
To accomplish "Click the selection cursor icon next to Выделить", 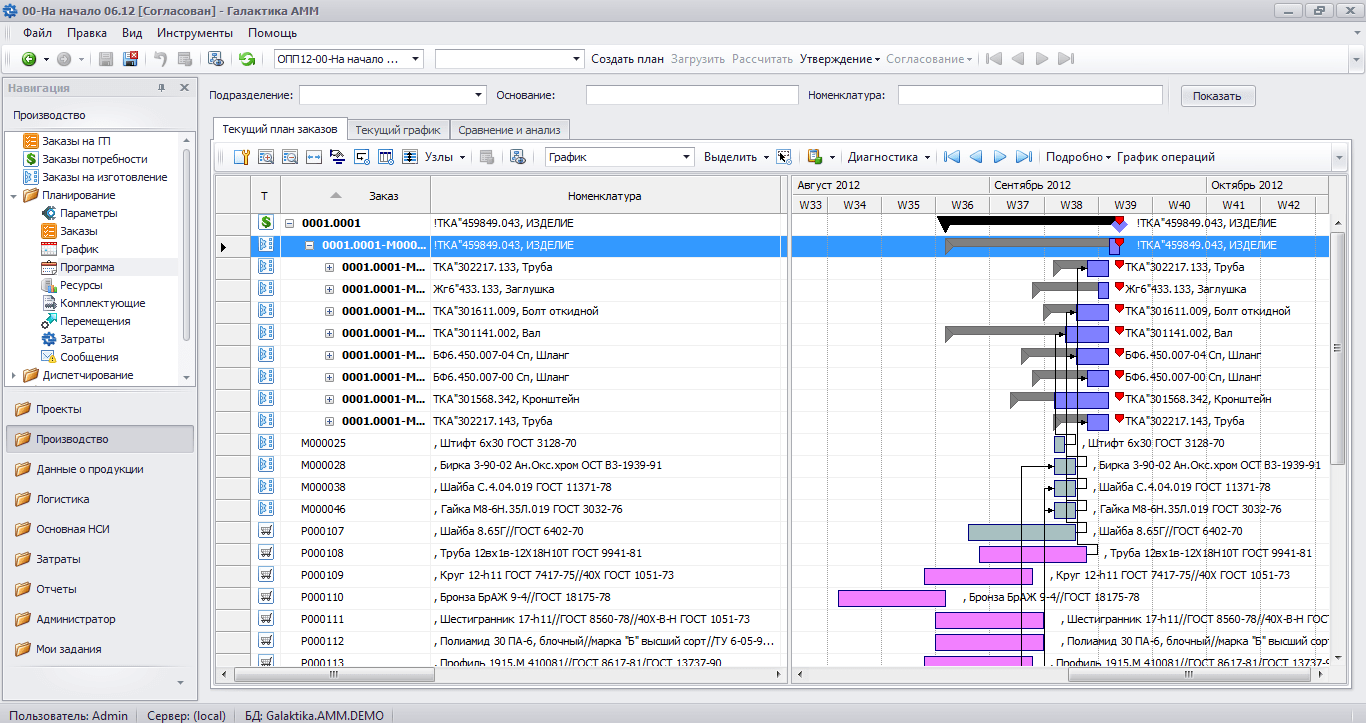I will tap(784, 157).
